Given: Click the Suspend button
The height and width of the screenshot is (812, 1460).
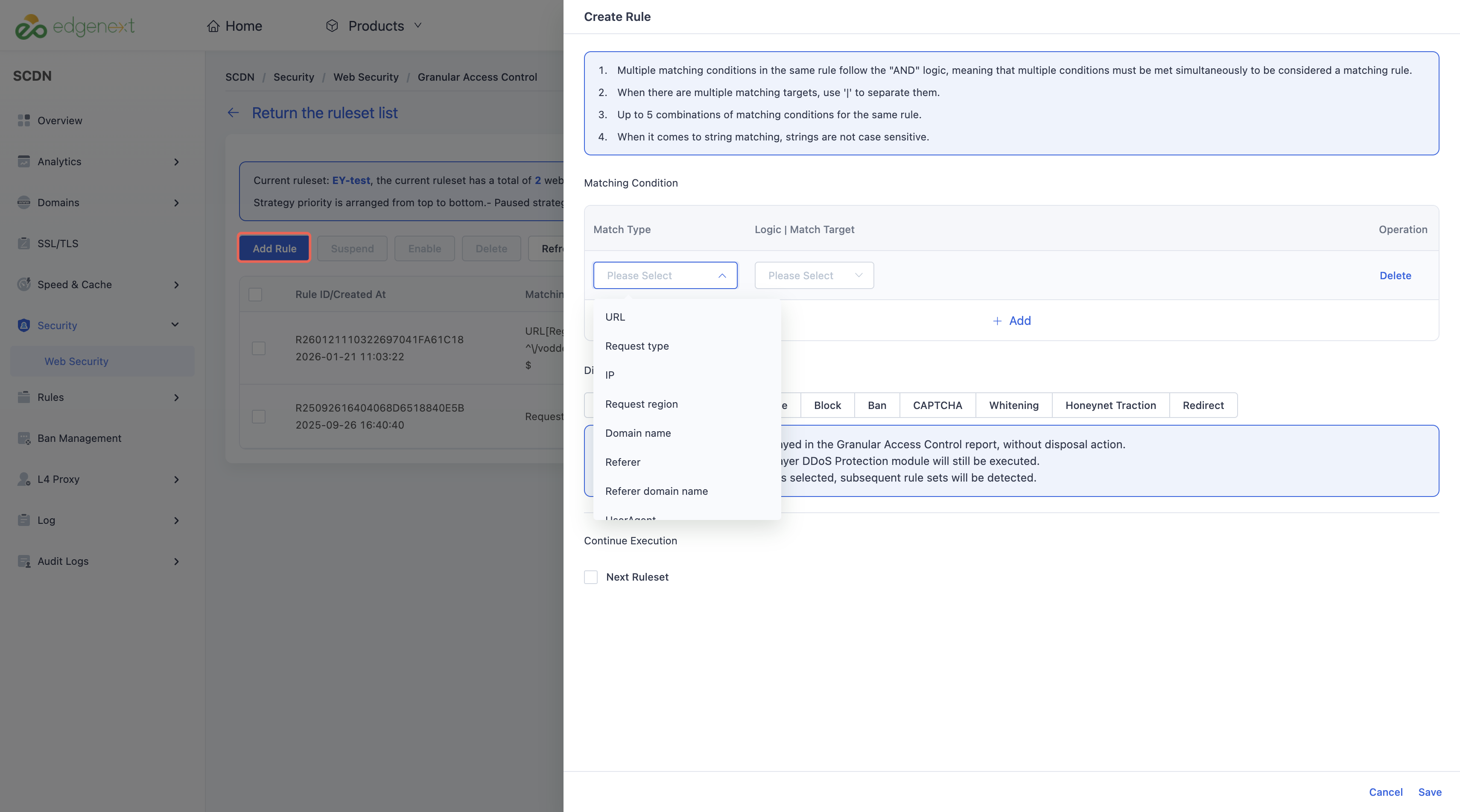Looking at the screenshot, I should (352, 248).
